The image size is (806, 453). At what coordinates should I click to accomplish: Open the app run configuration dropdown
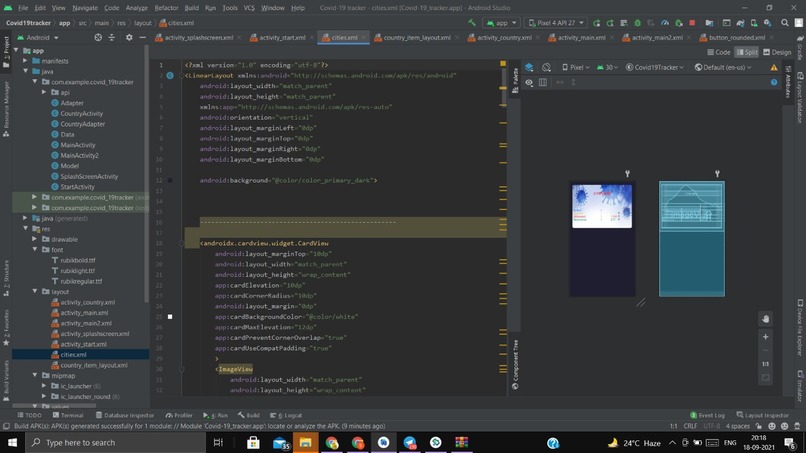[x=501, y=23]
